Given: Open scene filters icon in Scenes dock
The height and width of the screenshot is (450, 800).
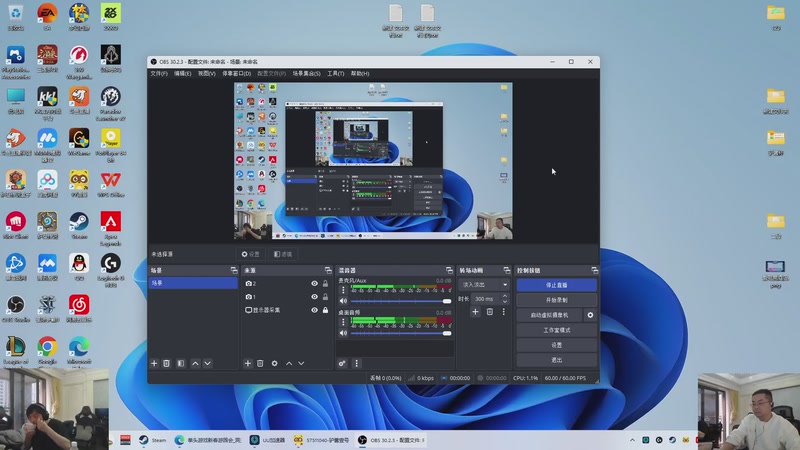Looking at the screenshot, I should click(181, 363).
